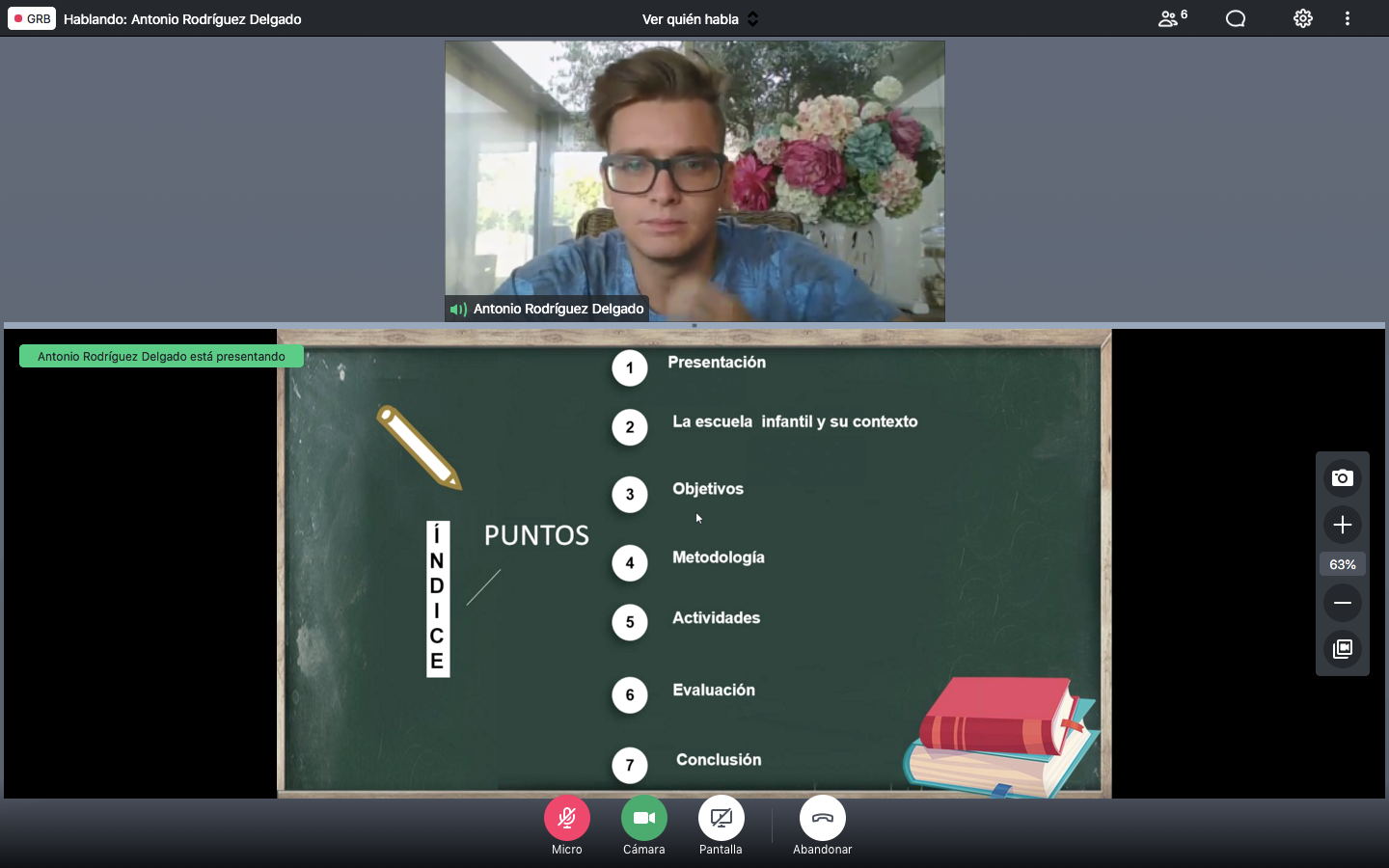
Task: Click the numbered circle 7 on the slide
Action: click(x=630, y=766)
